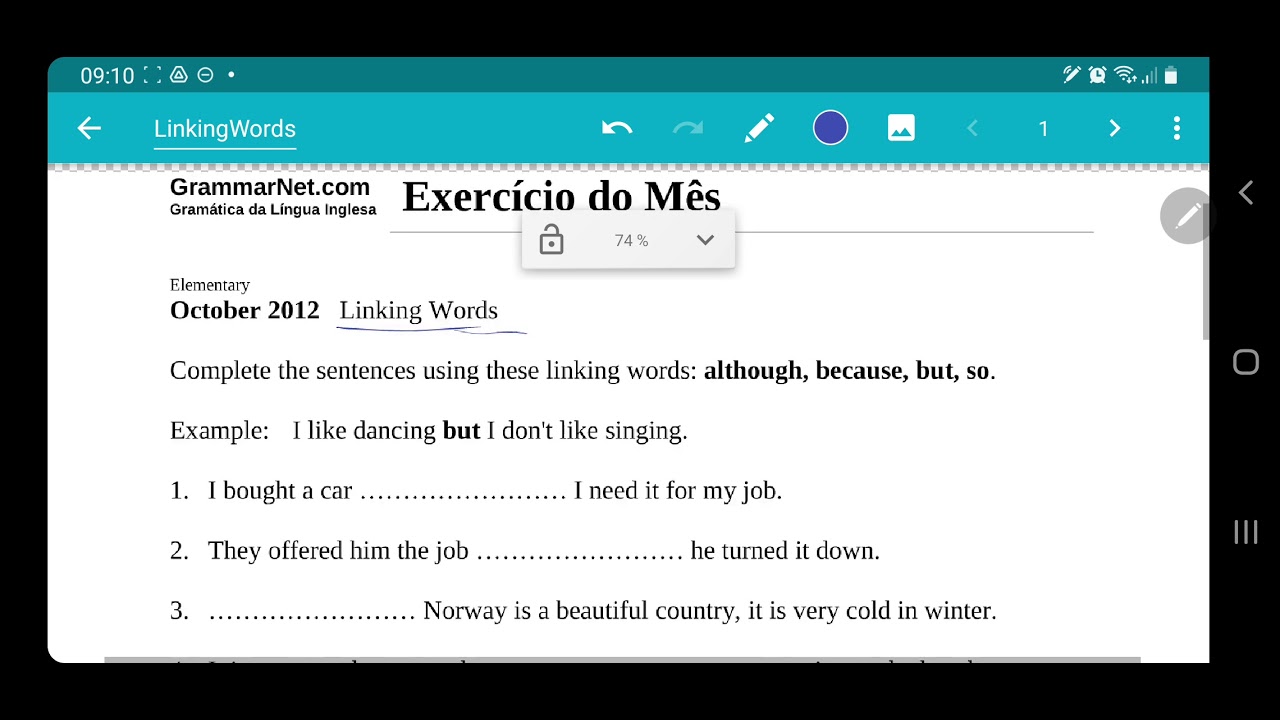This screenshot has height=720, width=1280.
Task: Tap the blank before Norway in sentence 3
Action: 312,613
